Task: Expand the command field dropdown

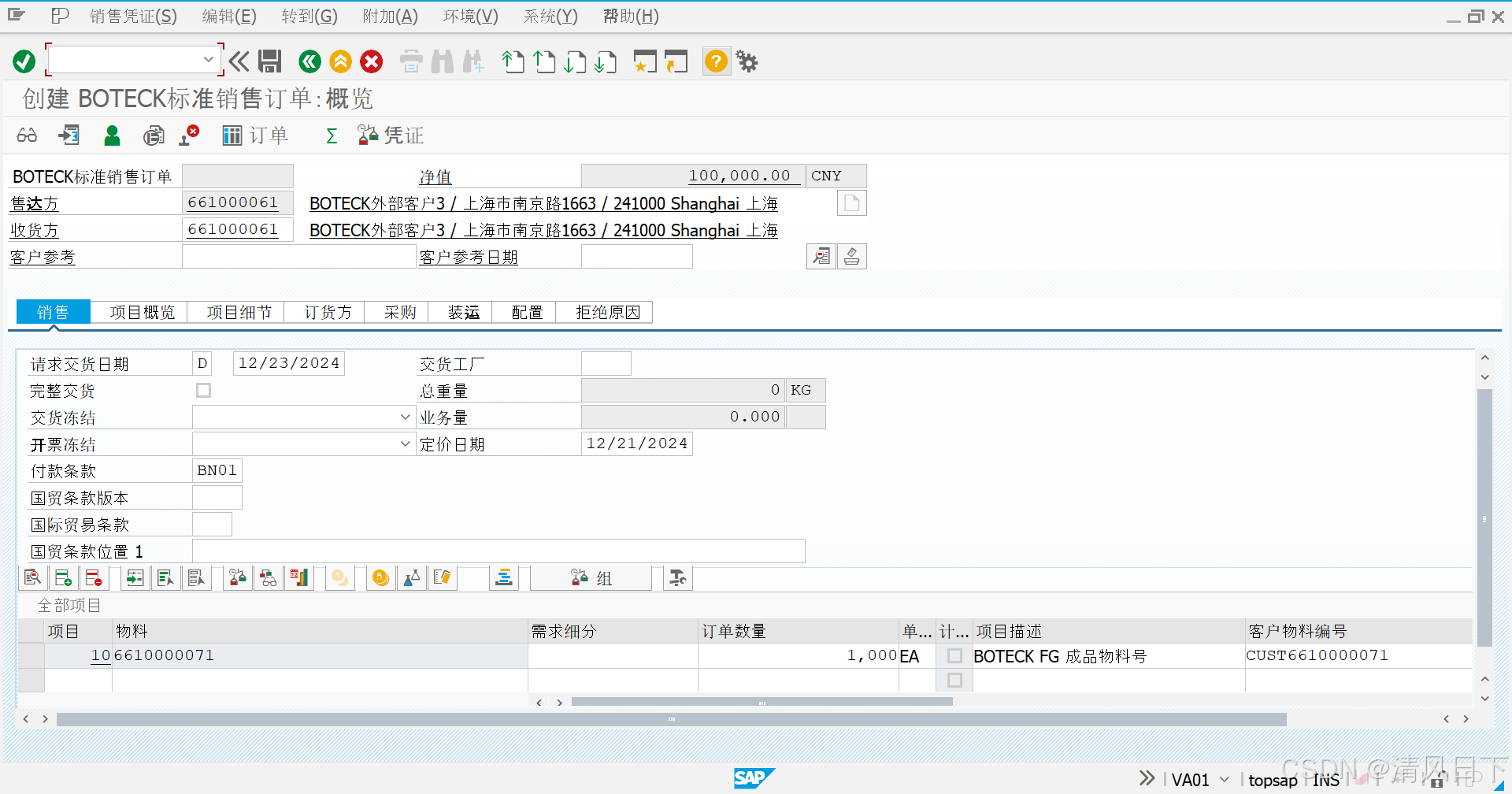Action: click(x=208, y=60)
